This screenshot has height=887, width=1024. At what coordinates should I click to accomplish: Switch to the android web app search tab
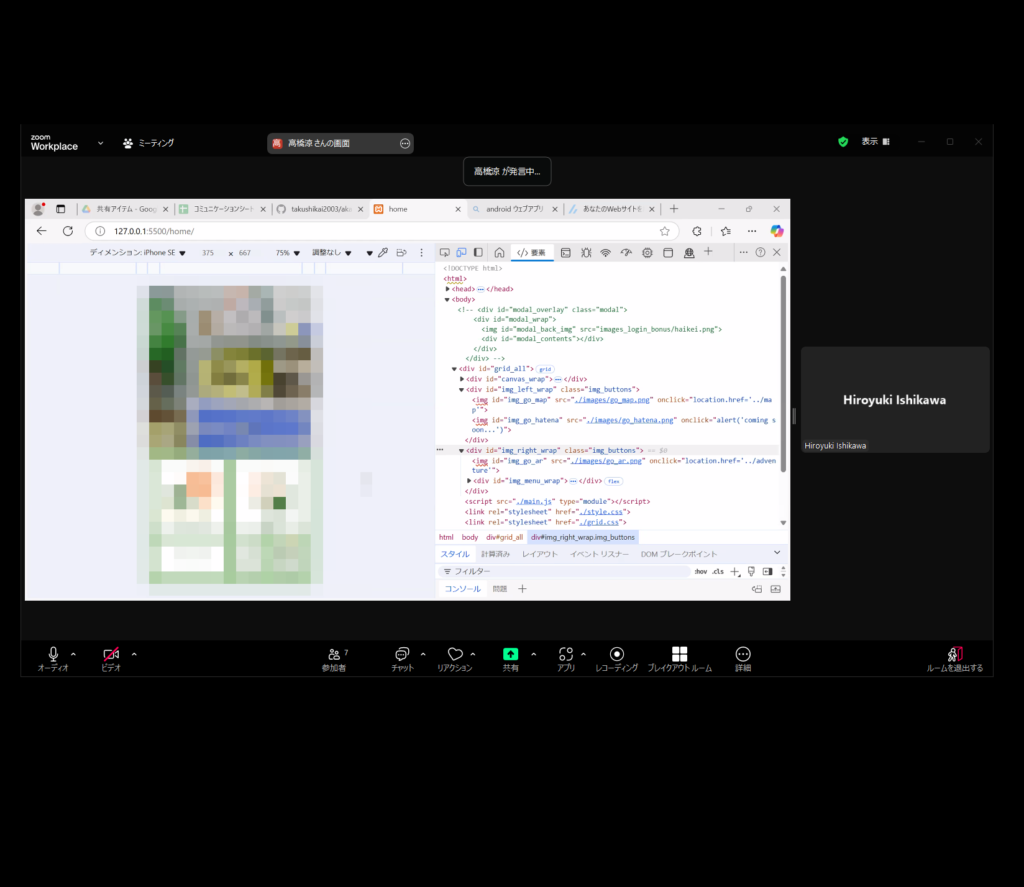514,209
